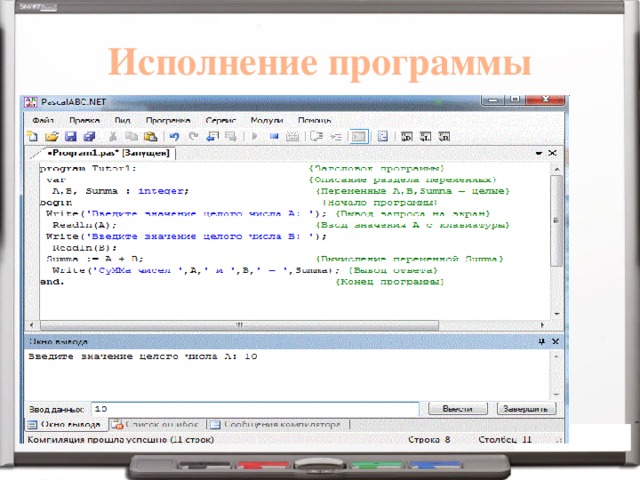This screenshot has height=480, width=640.
Task: Click the 'Столбец 11' status bar entry
Action: tap(505, 440)
